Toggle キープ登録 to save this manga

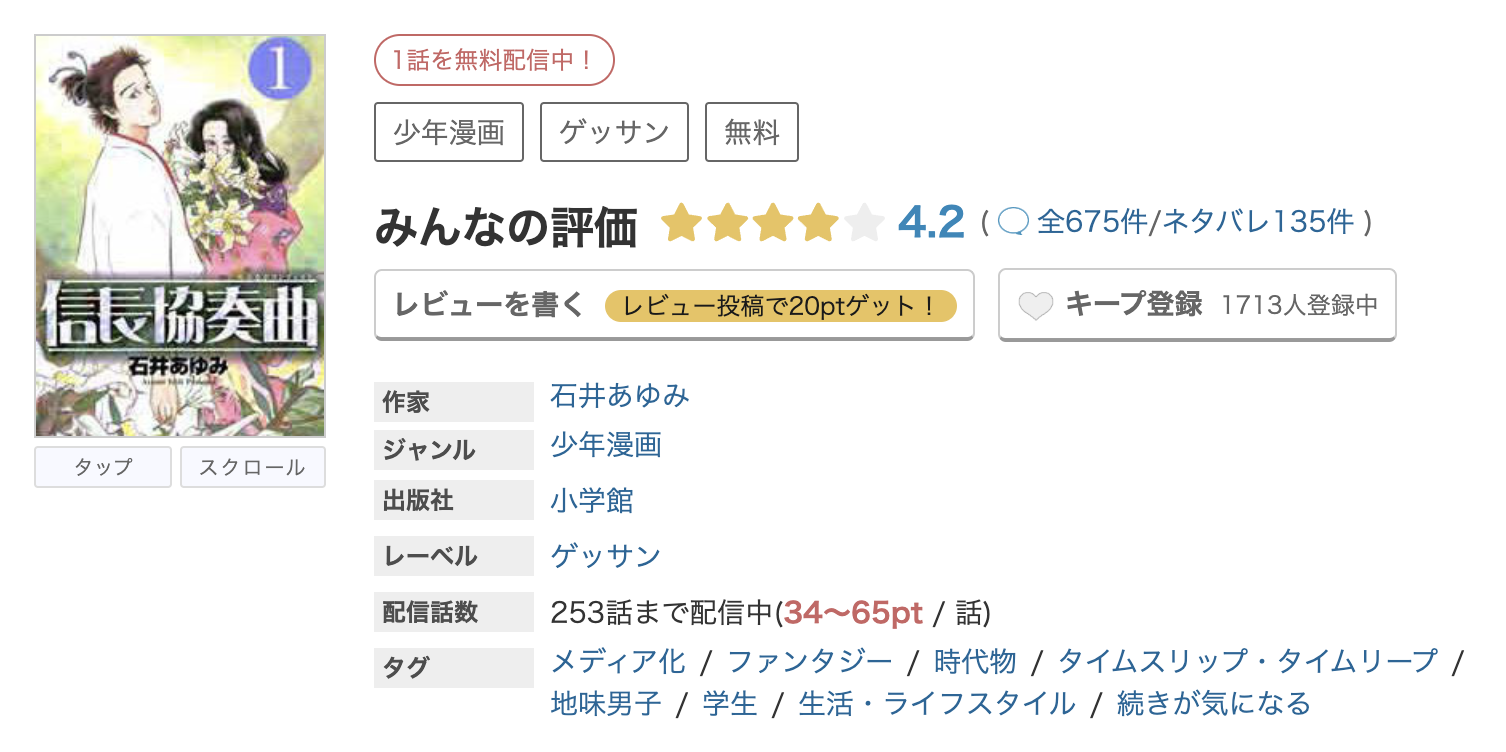pos(1135,305)
